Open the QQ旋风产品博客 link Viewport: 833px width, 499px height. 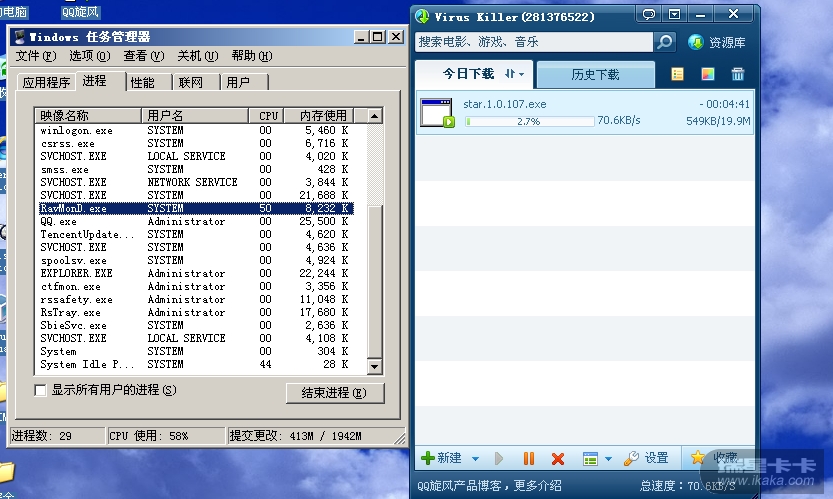click(458, 486)
